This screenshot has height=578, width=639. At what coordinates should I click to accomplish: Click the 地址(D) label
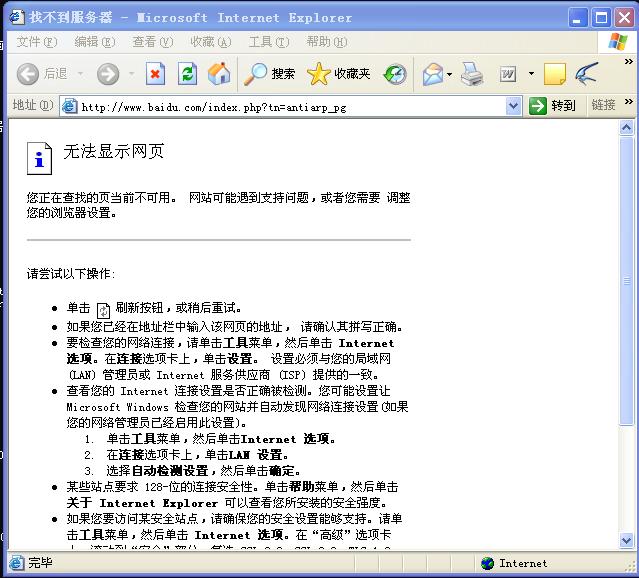[x=33, y=105]
